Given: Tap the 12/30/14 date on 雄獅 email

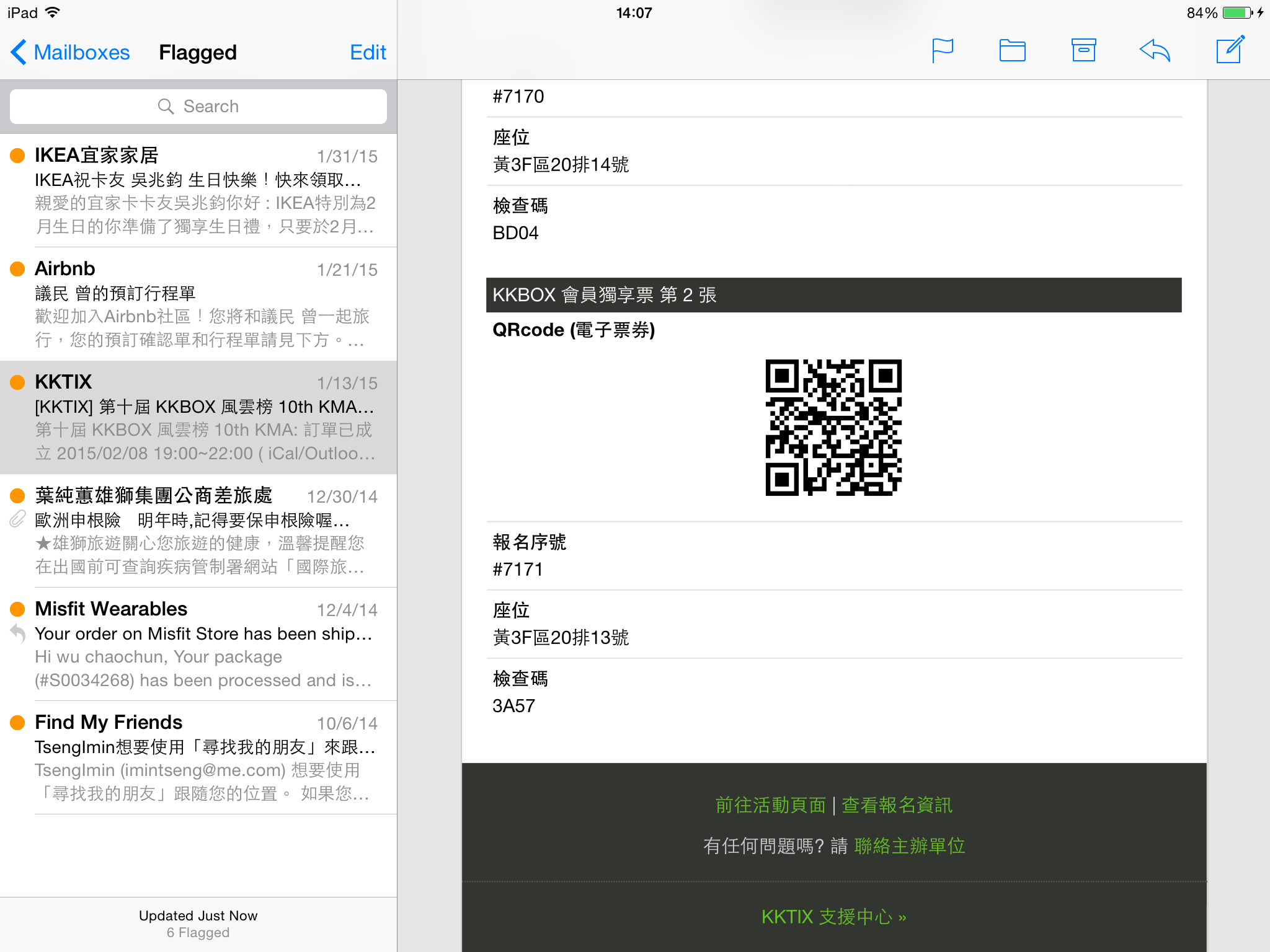Looking at the screenshot, I should pyautogui.click(x=342, y=496).
